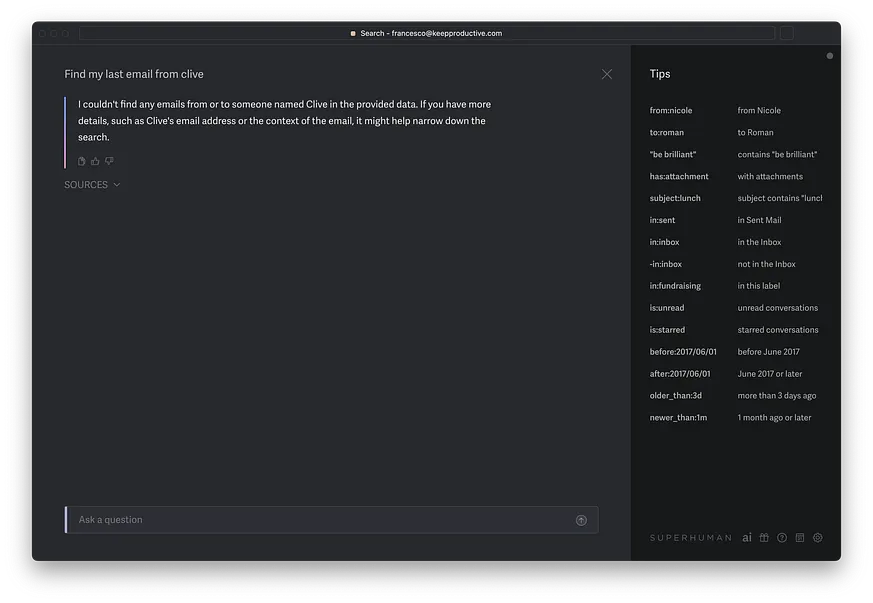Send question with the arrow button

coord(581,520)
